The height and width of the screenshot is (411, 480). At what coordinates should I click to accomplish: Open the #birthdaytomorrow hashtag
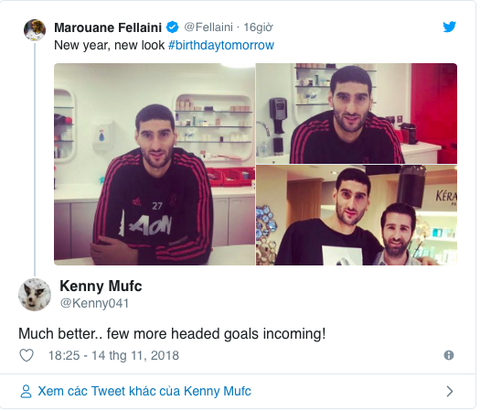click(221, 45)
